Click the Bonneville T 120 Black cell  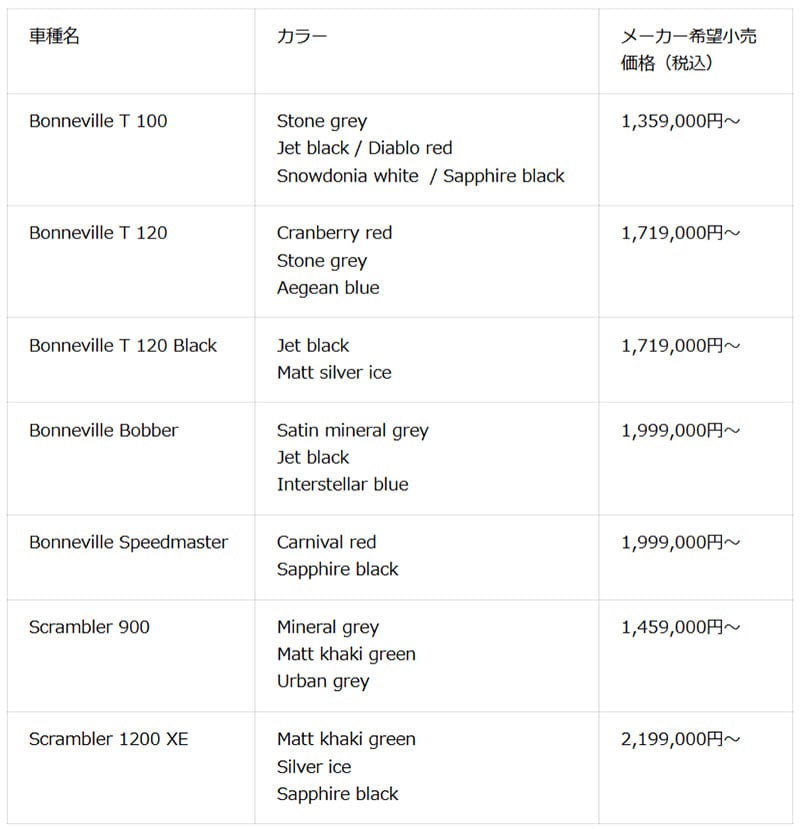click(x=123, y=345)
